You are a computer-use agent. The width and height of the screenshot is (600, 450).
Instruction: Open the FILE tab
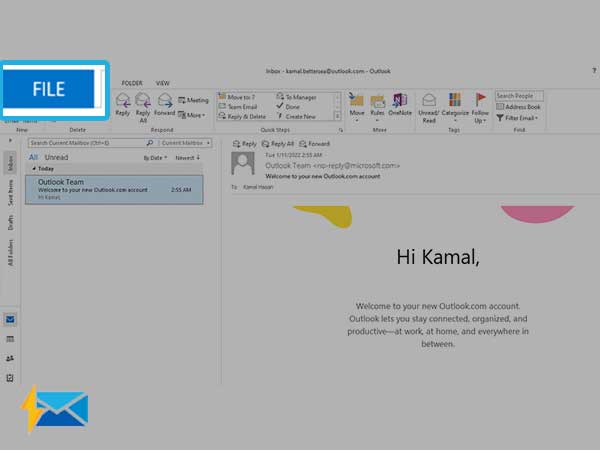[x=49, y=89]
